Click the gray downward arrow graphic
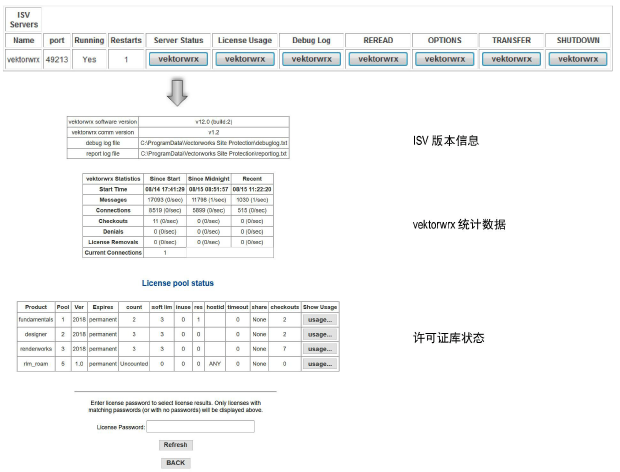This screenshot has height=472, width=620. tap(178, 94)
